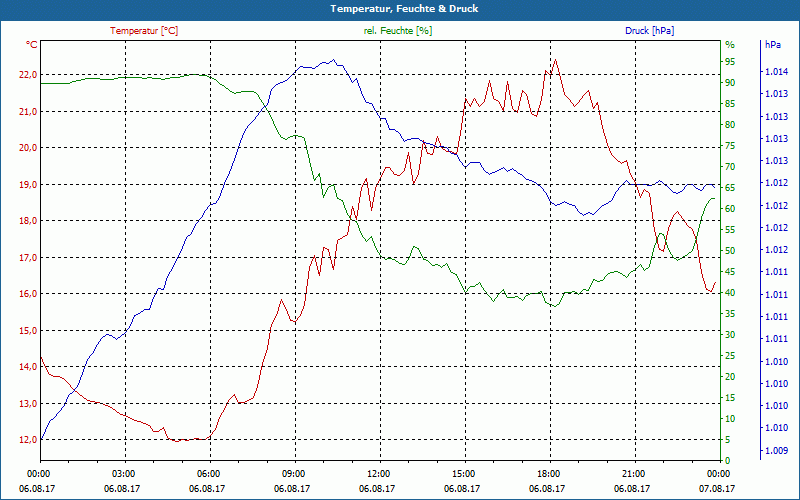Click the '75' humidity axis tick
Screen dimensions: 800x500
[730, 146]
